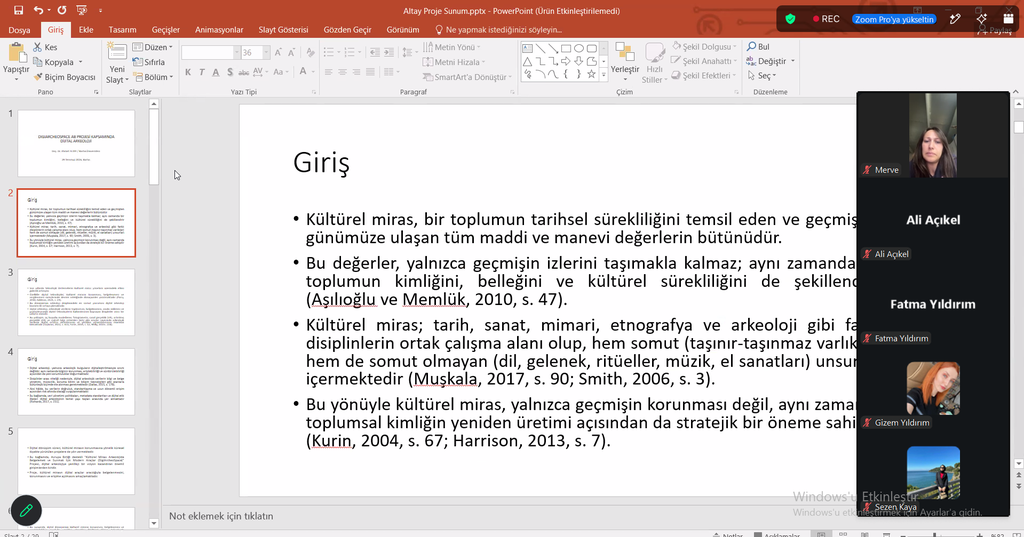1024x537 pixels.
Task: Increase font size with the larger A icon
Action: pyautogui.click(x=278, y=52)
